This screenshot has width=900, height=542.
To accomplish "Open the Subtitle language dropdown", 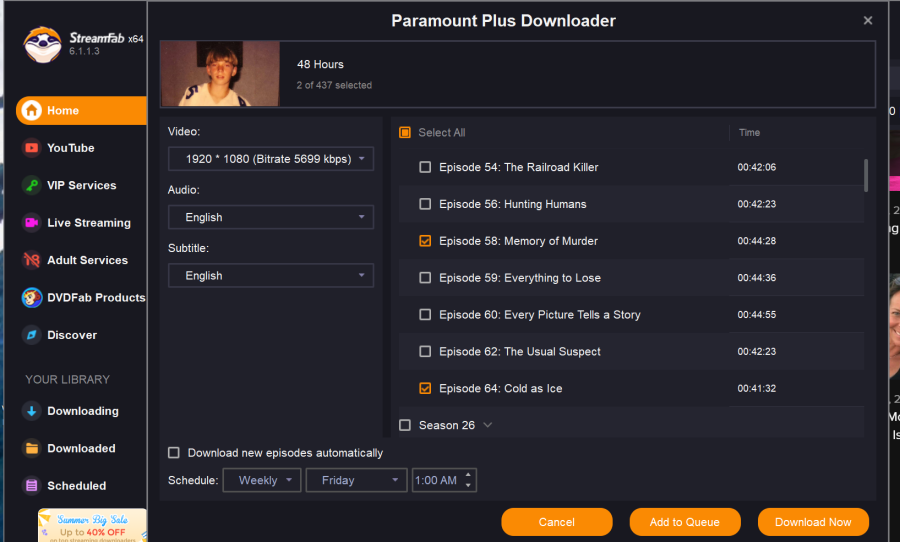I will point(271,276).
